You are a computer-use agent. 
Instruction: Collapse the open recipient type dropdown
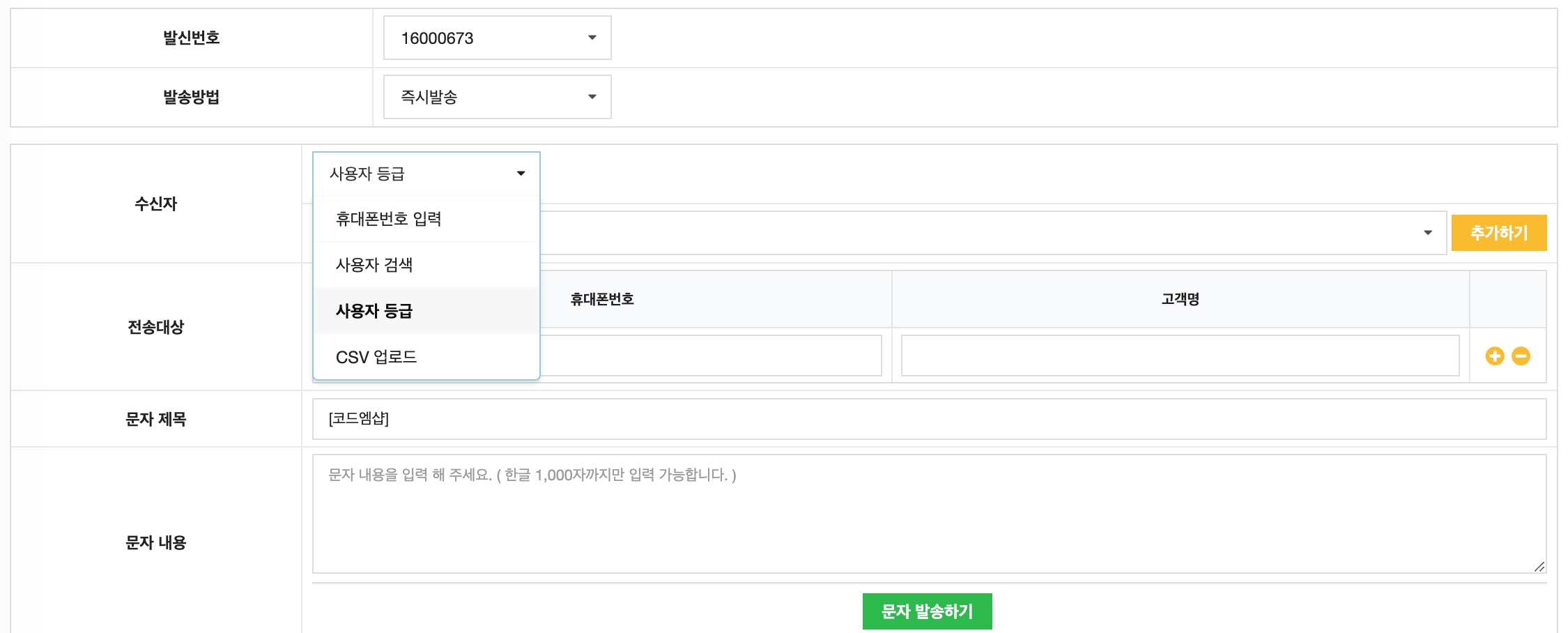pyautogui.click(x=426, y=173)
